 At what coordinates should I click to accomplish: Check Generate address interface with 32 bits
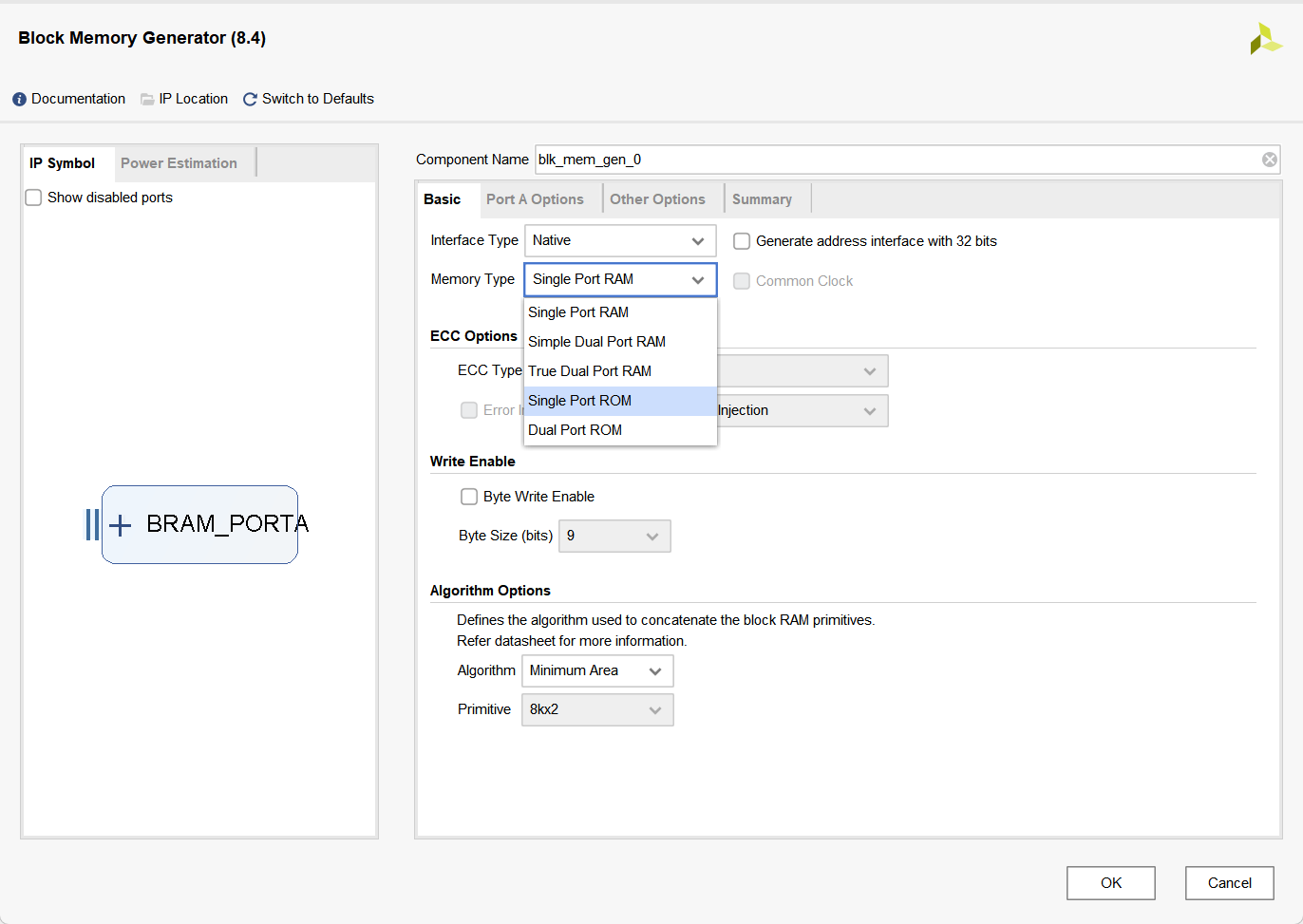[742, 241]
